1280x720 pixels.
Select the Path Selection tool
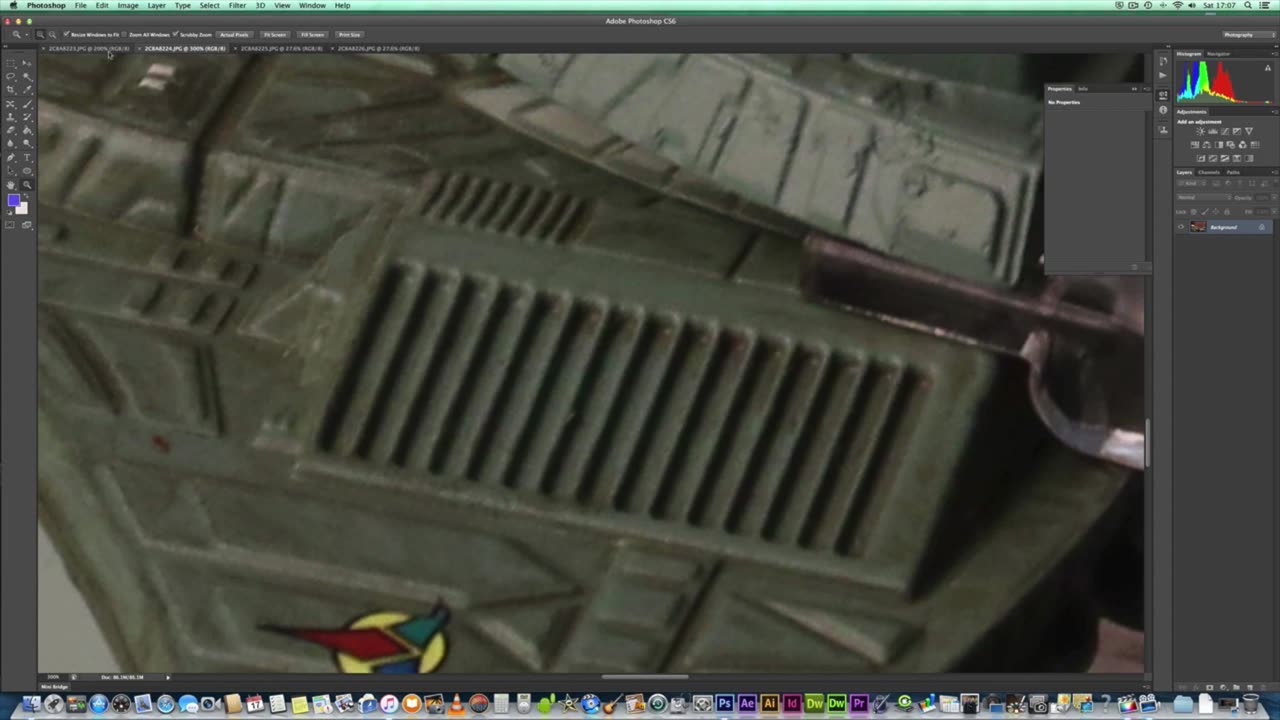pyautogui.click(x=10, y=171)
